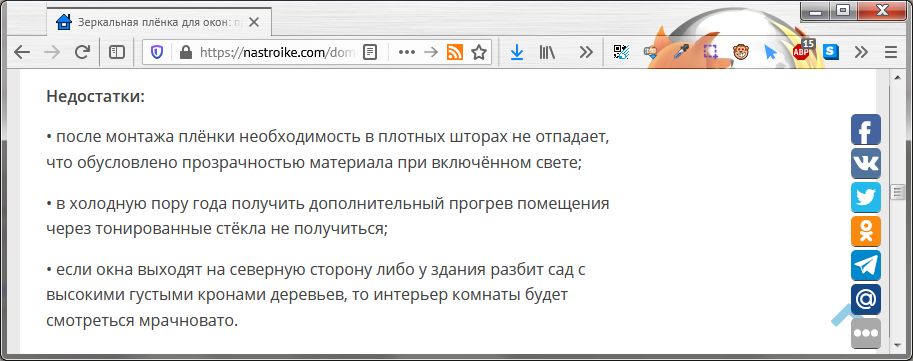Open the Firefox hamburger menu
Viewport: 913px width, 361px height.
click(x=891, y=52)
